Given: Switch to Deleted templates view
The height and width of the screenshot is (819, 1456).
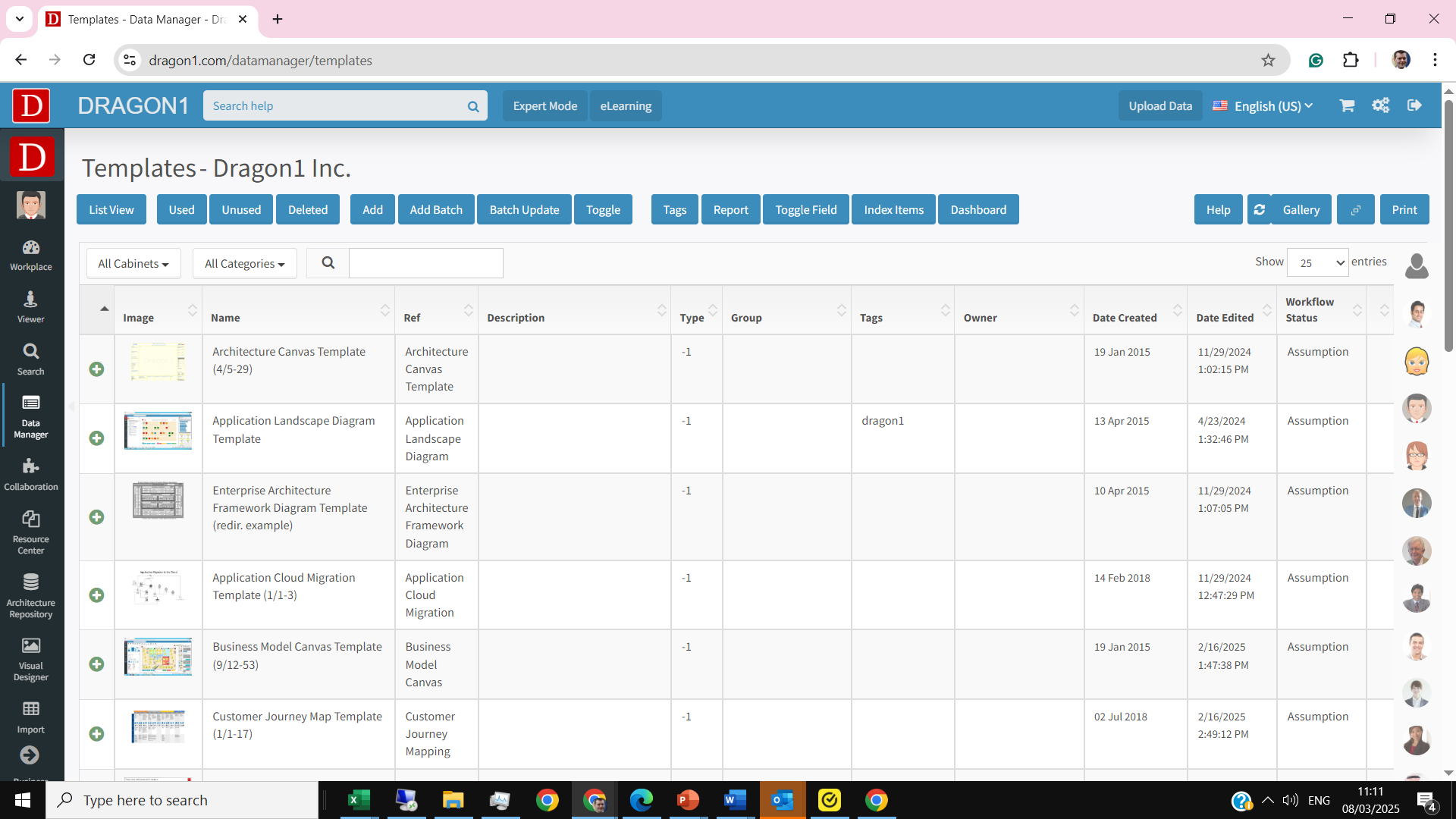Looking at the screenshot, I should [x=308, y=209].
